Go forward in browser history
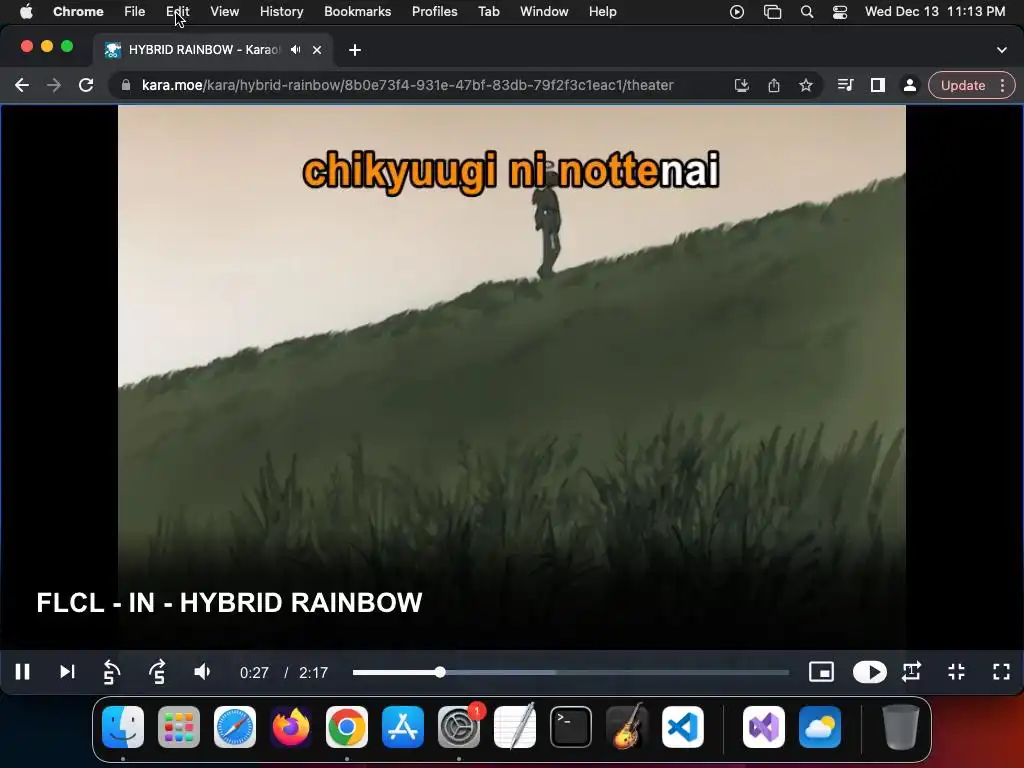 [x=54, y=85]
